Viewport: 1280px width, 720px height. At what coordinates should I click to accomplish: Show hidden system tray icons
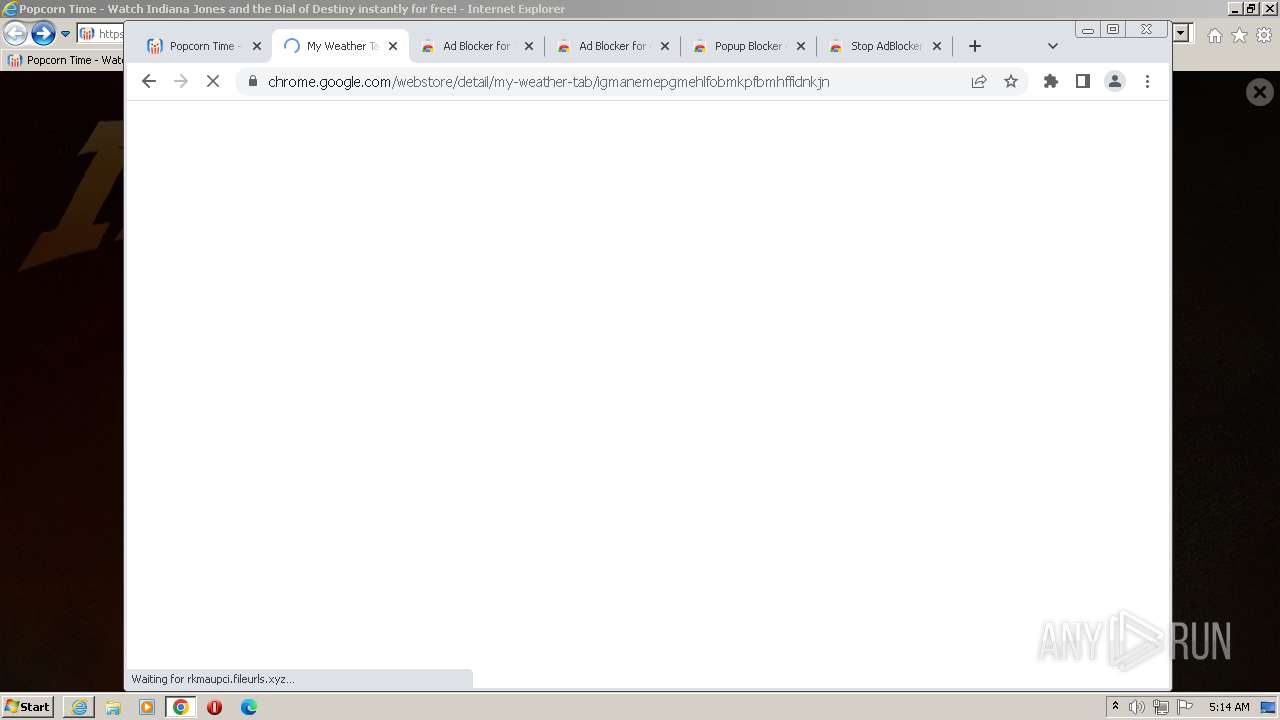coord(1116,707)
